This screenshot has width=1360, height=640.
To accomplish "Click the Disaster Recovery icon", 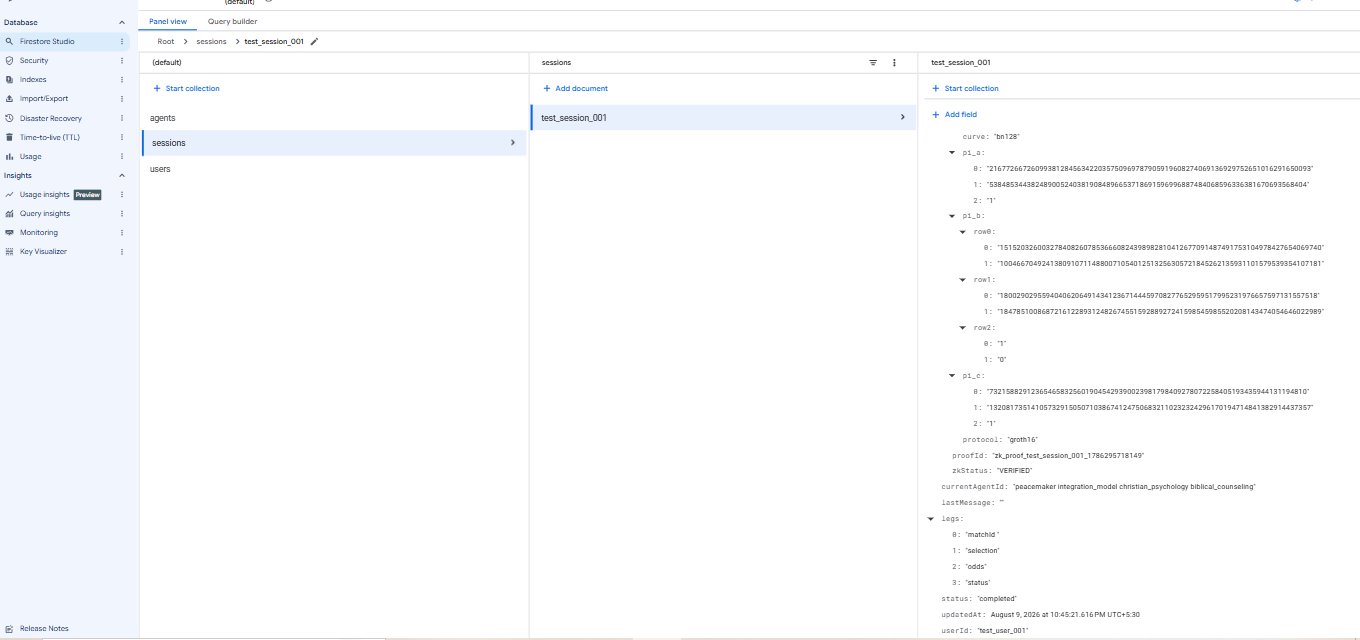I will tap(9, 118).
